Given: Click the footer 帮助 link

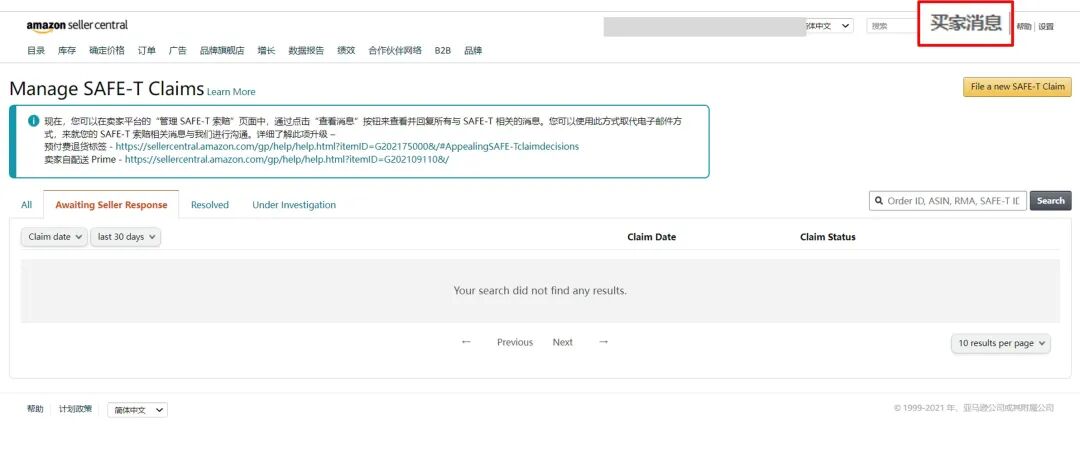Looking at the screenshot, I should [34, 409].
